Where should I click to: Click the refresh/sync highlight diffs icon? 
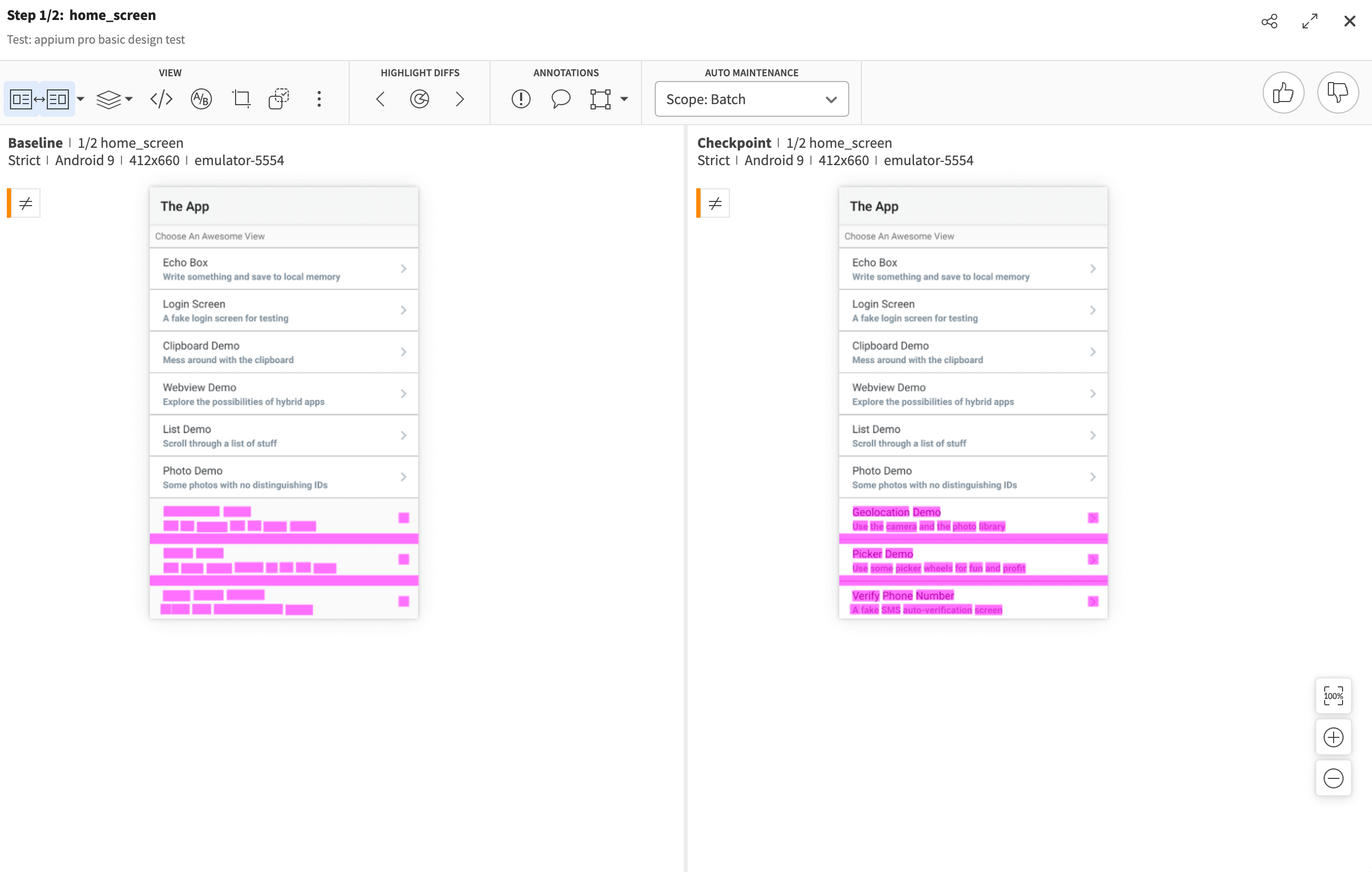[419, 98]
